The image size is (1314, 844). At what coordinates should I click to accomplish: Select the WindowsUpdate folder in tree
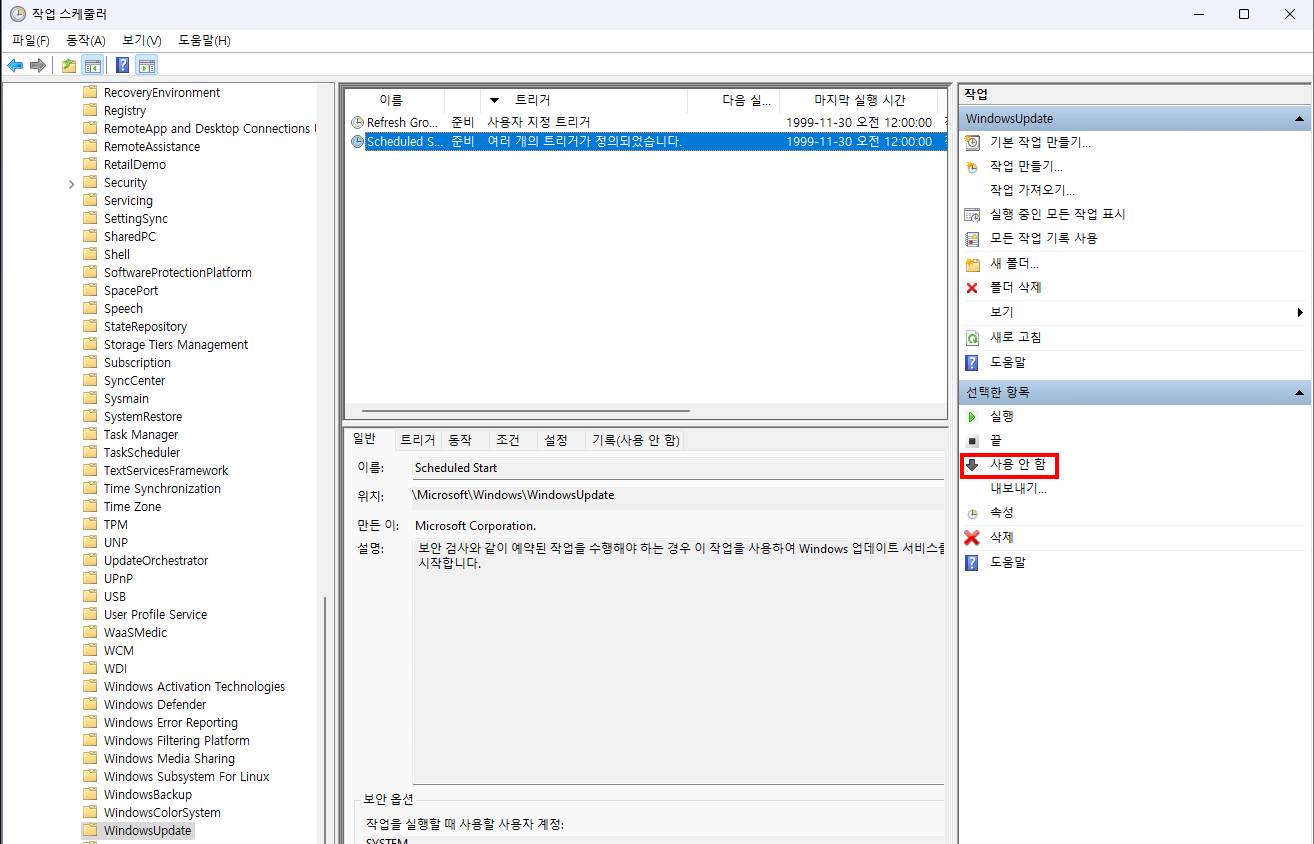coord(147,830)
